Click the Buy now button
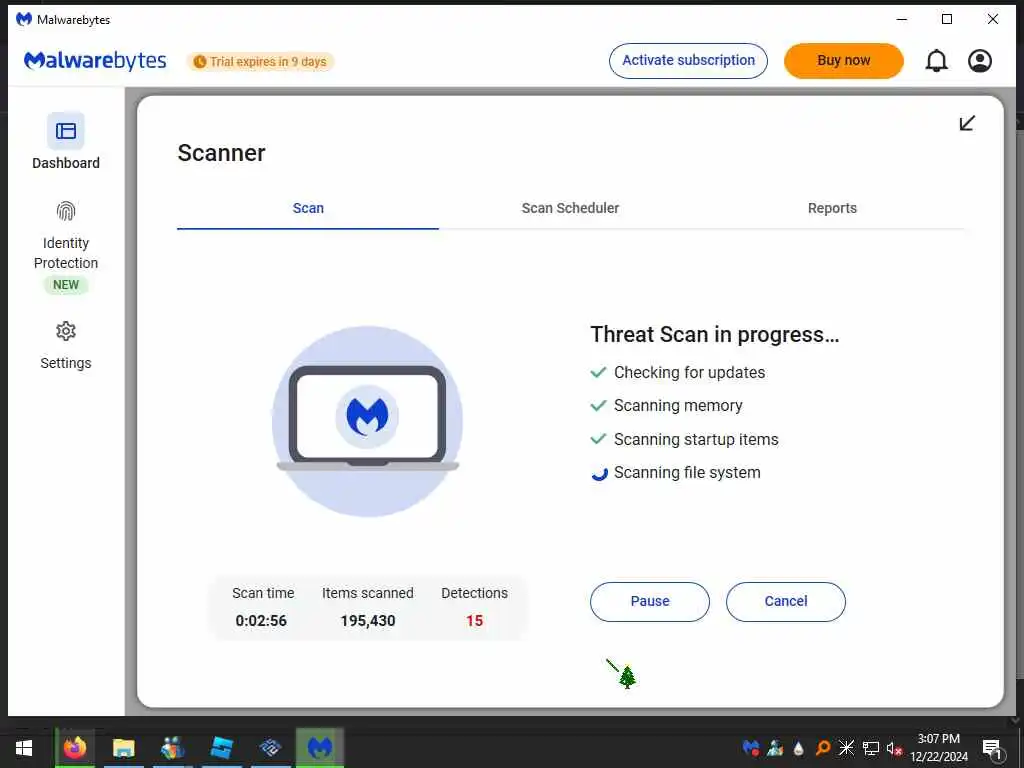Screen dimensions: 1024x768 click(x=844, y=61)
